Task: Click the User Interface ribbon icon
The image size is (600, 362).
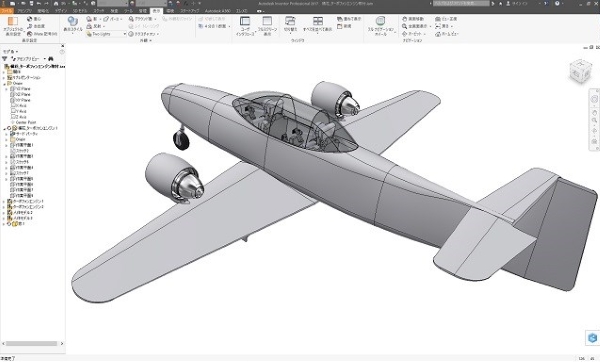Action: [245, 26]
